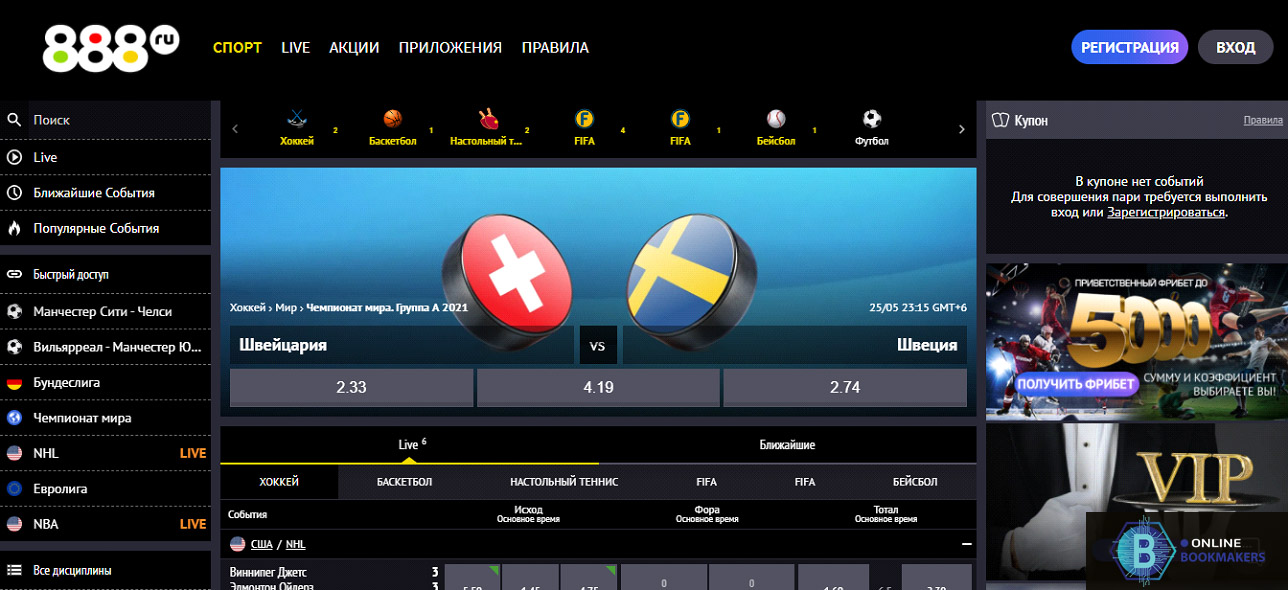Open the ПРИЛОЖЕНИЯ menu item
1288x590 pixels.
pyautogui.click(x=450, y=47)
